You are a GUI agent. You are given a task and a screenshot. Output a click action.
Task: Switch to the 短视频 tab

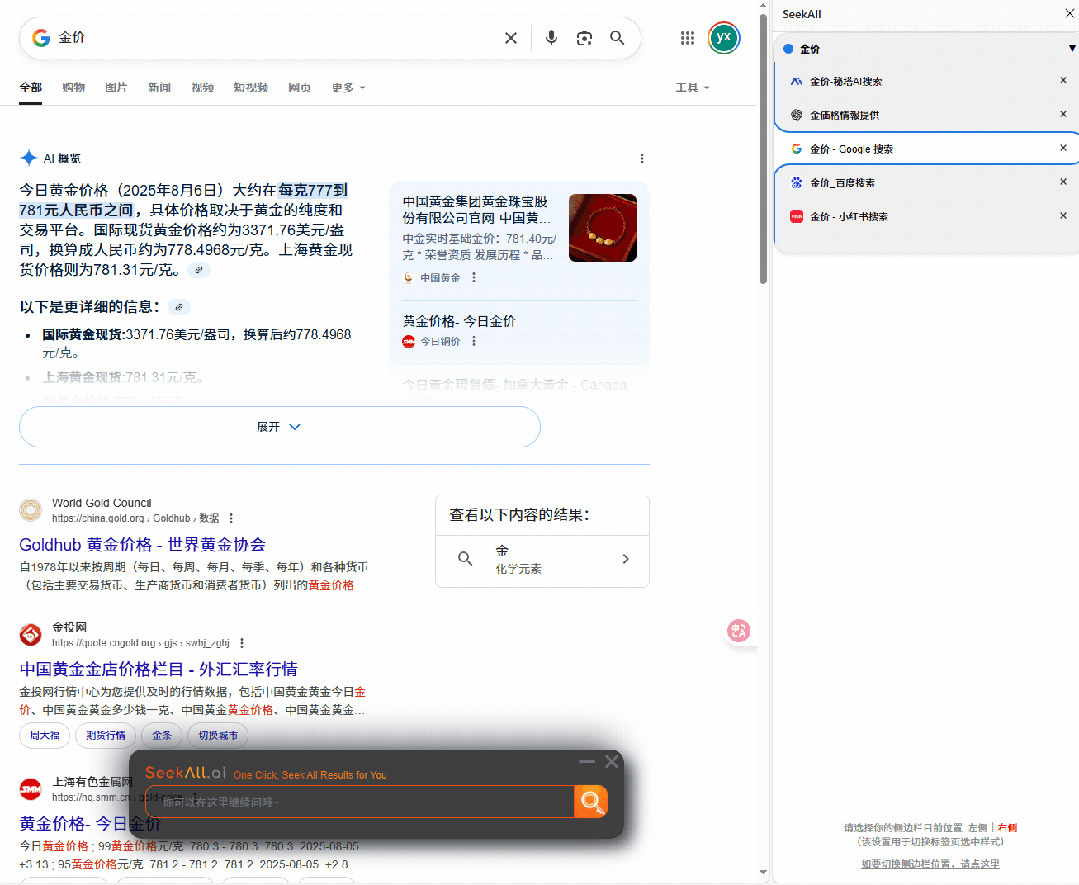tap(250, 87)
